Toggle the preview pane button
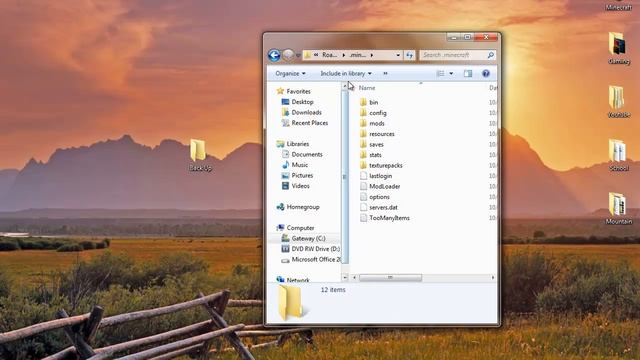 (468, 73)
